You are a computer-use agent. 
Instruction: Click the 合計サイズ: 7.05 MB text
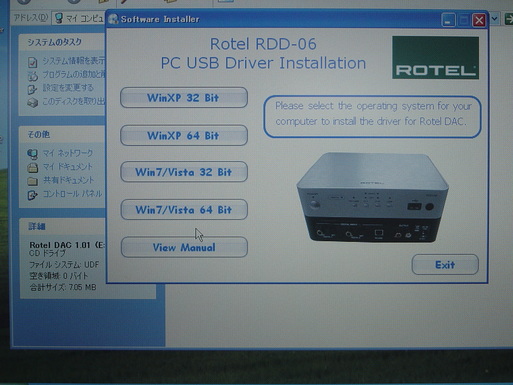[63, 287]
